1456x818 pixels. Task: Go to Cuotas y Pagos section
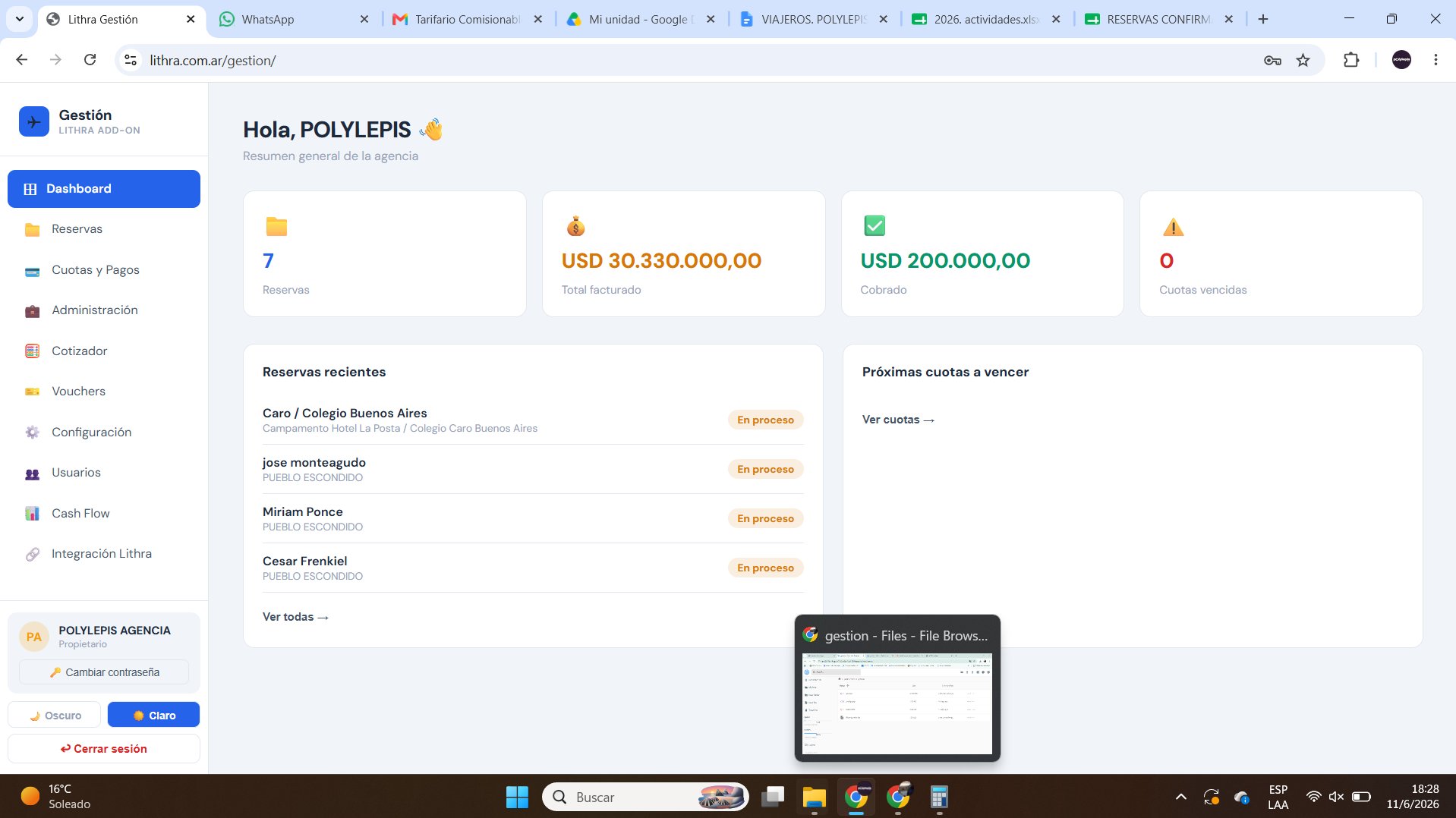point(104,270)
